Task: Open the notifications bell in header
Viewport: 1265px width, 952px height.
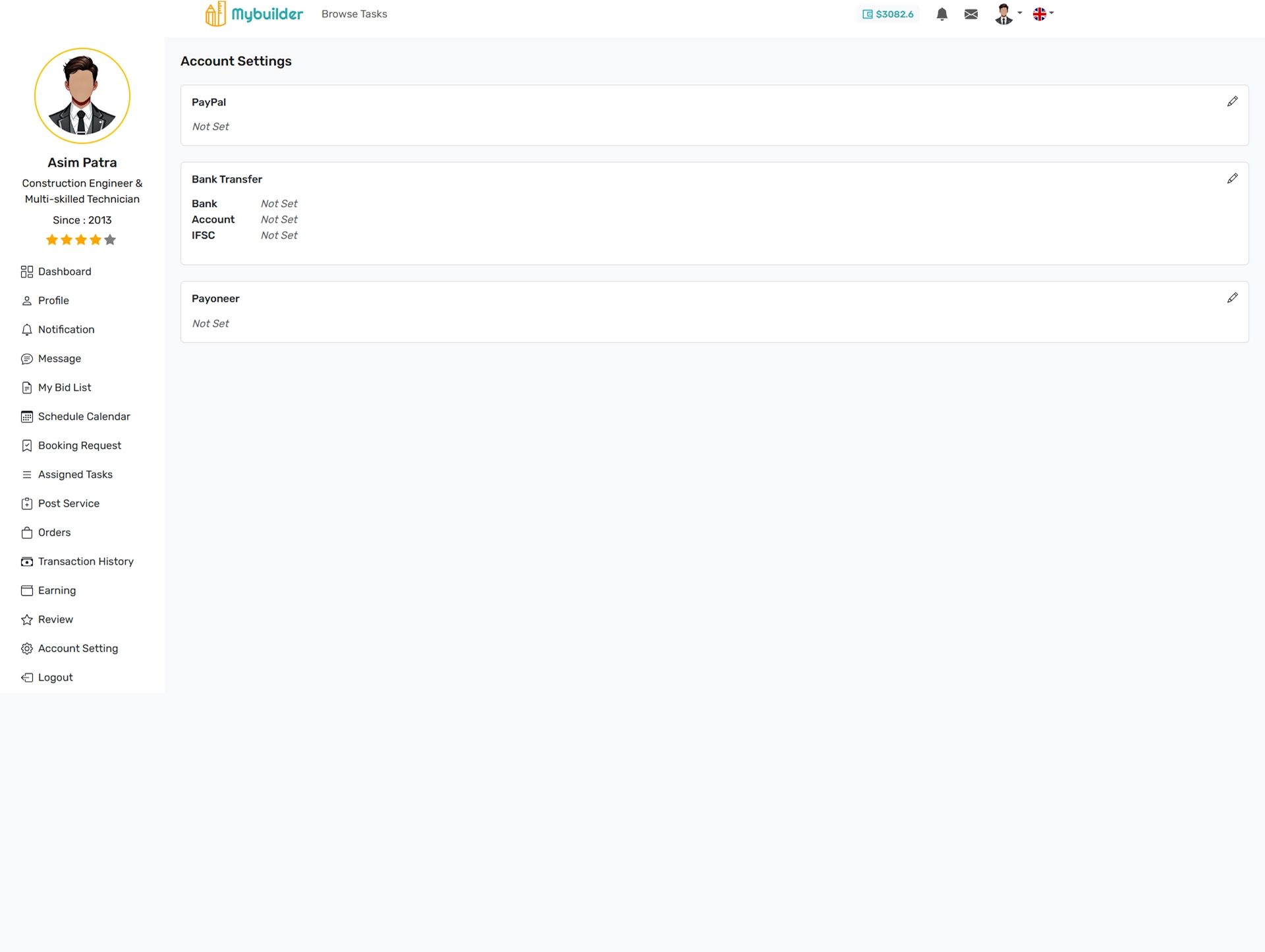Action: pos(942,14)
